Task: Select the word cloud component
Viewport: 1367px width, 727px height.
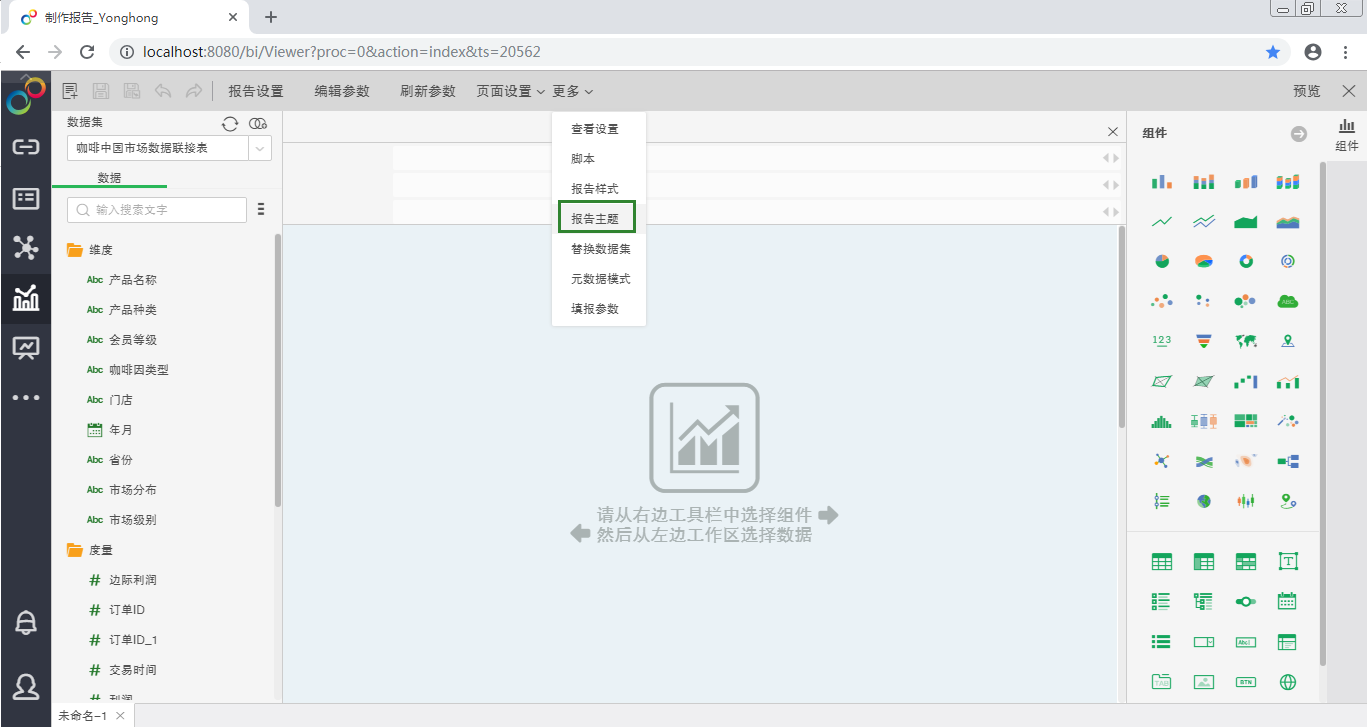Action: pyautogui.click(x=1288, y=301)
